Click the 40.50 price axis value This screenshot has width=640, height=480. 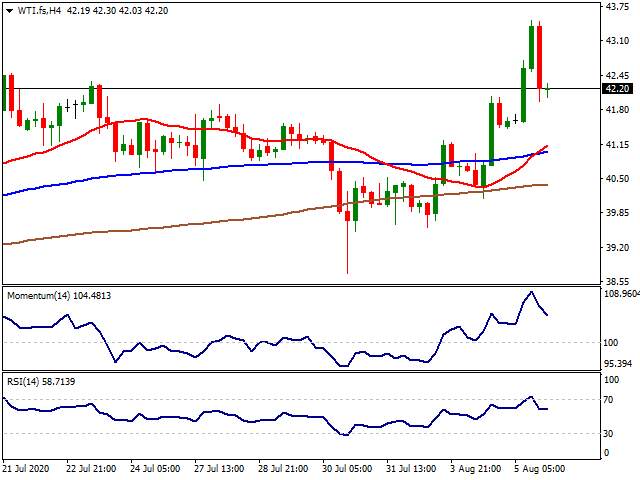tap(617, 179)
